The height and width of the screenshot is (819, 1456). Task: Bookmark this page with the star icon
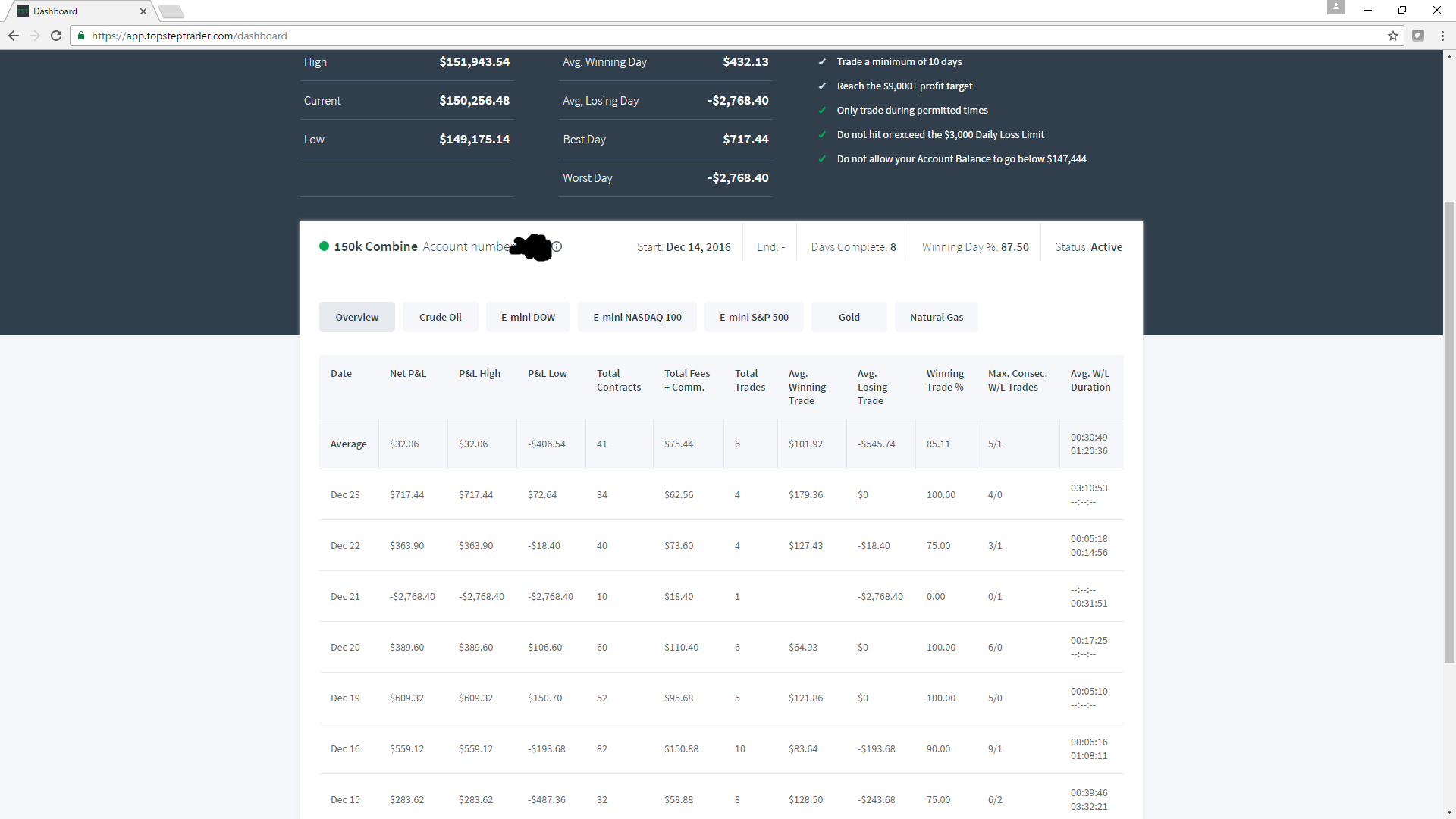pos(1393,36)
